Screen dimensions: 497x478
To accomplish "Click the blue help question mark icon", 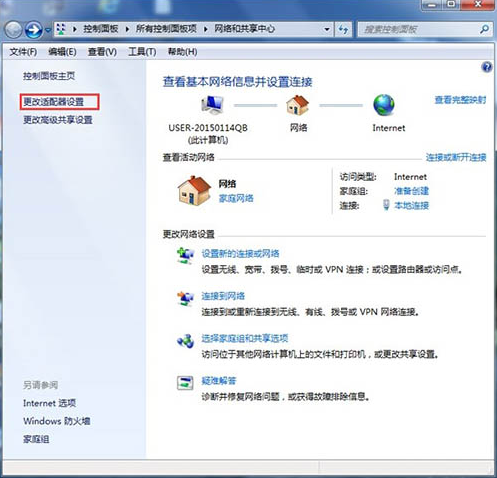I will click(x=486, y=67).
